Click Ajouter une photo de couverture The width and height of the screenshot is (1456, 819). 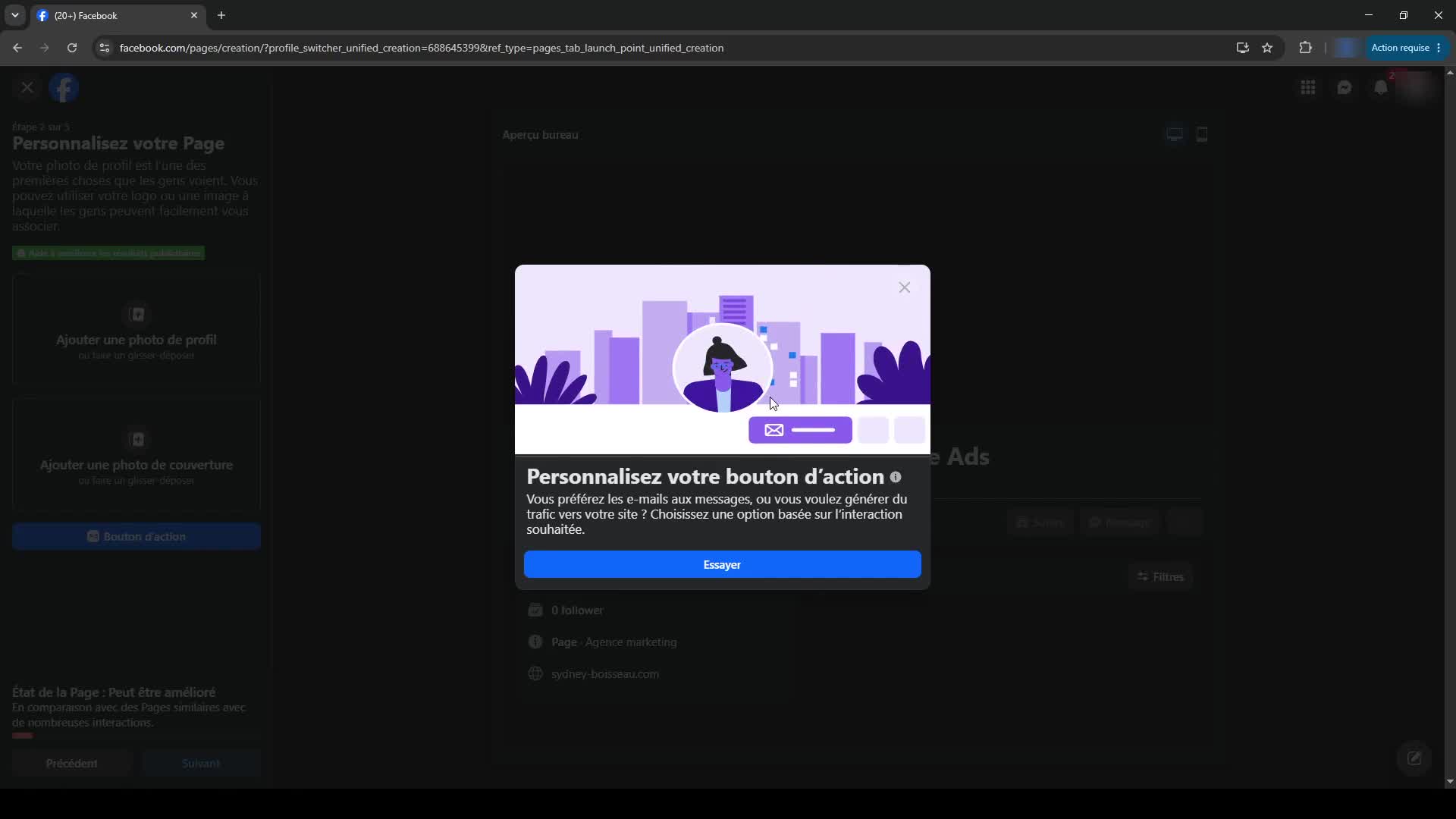136,455
